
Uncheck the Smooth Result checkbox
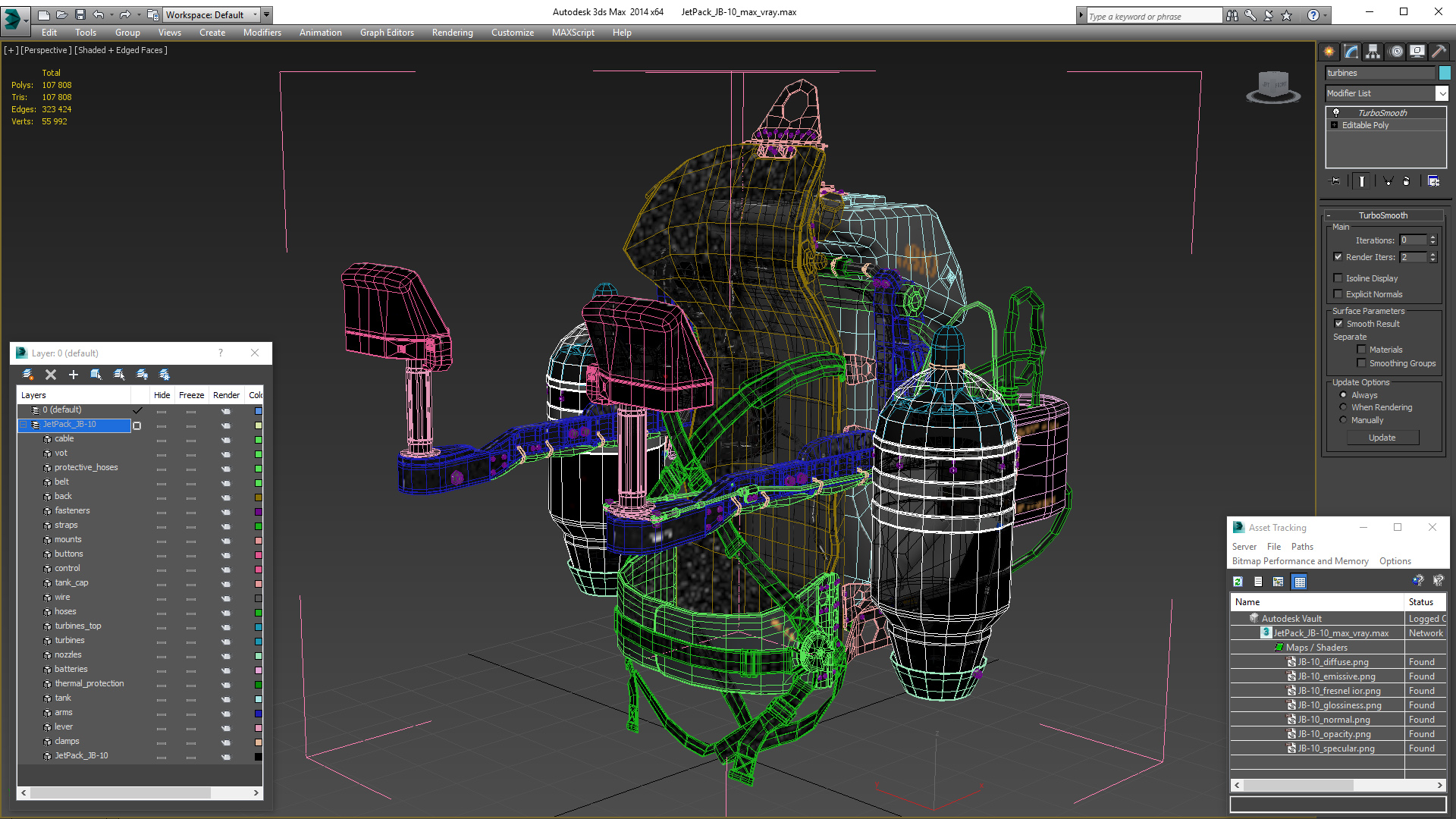coord(1339,324)
